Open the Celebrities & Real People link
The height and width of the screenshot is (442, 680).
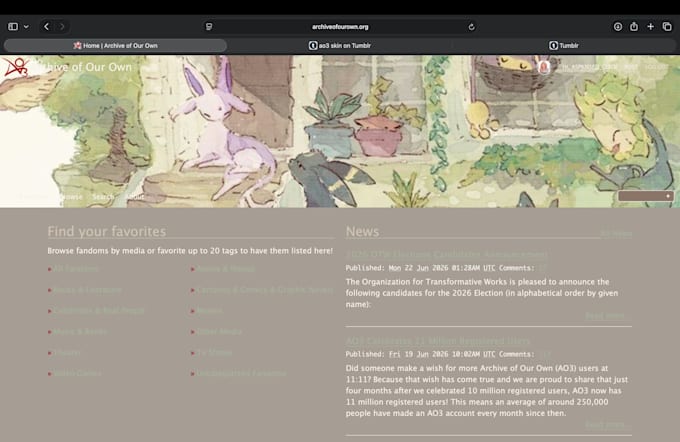(x=98, y=311)
